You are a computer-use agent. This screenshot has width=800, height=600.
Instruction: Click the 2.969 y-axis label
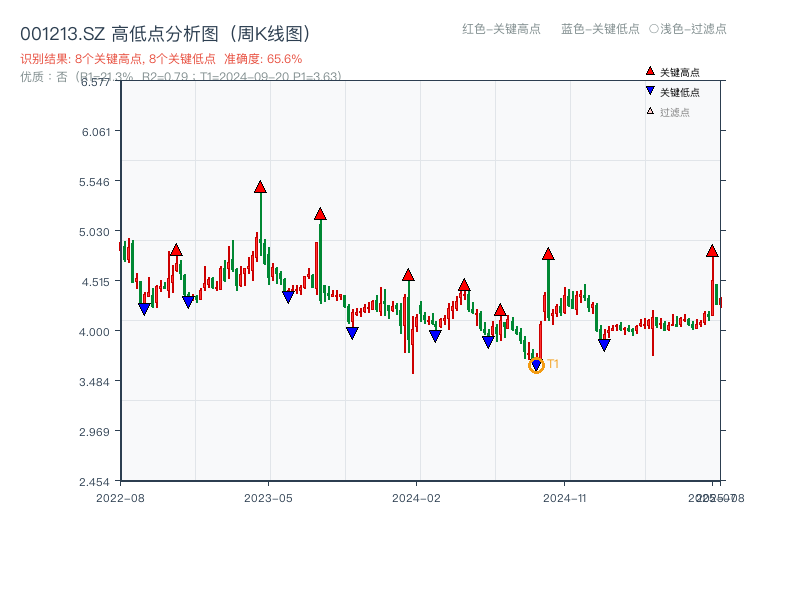point(94,432)
